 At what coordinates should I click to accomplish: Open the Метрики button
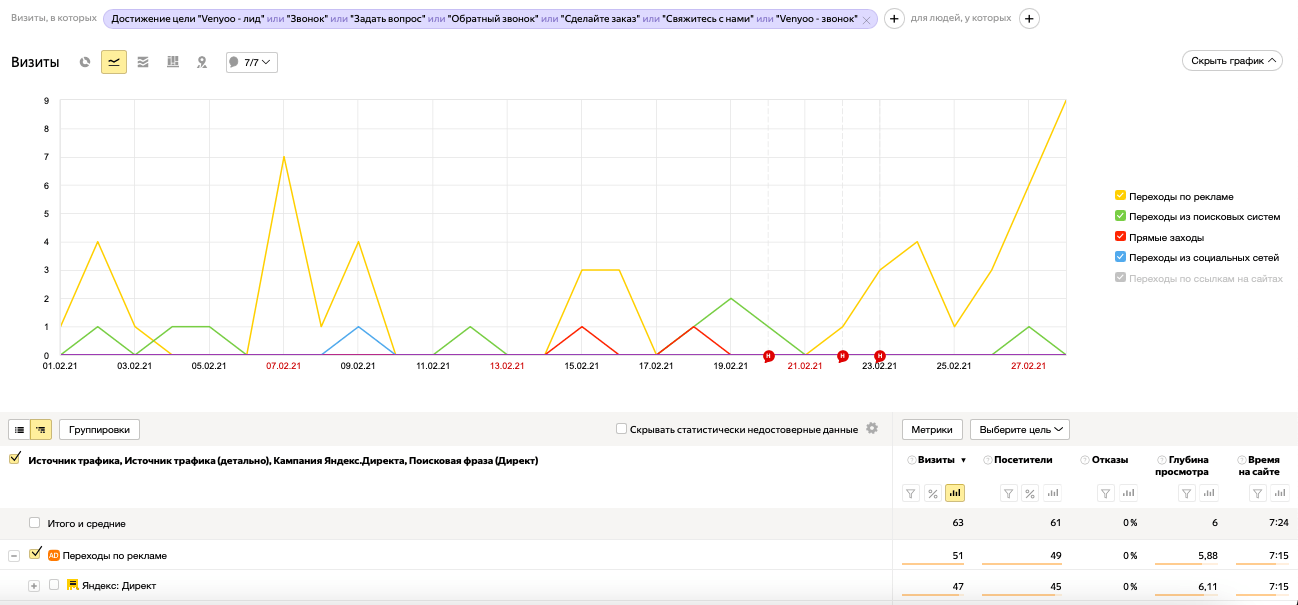932,429
